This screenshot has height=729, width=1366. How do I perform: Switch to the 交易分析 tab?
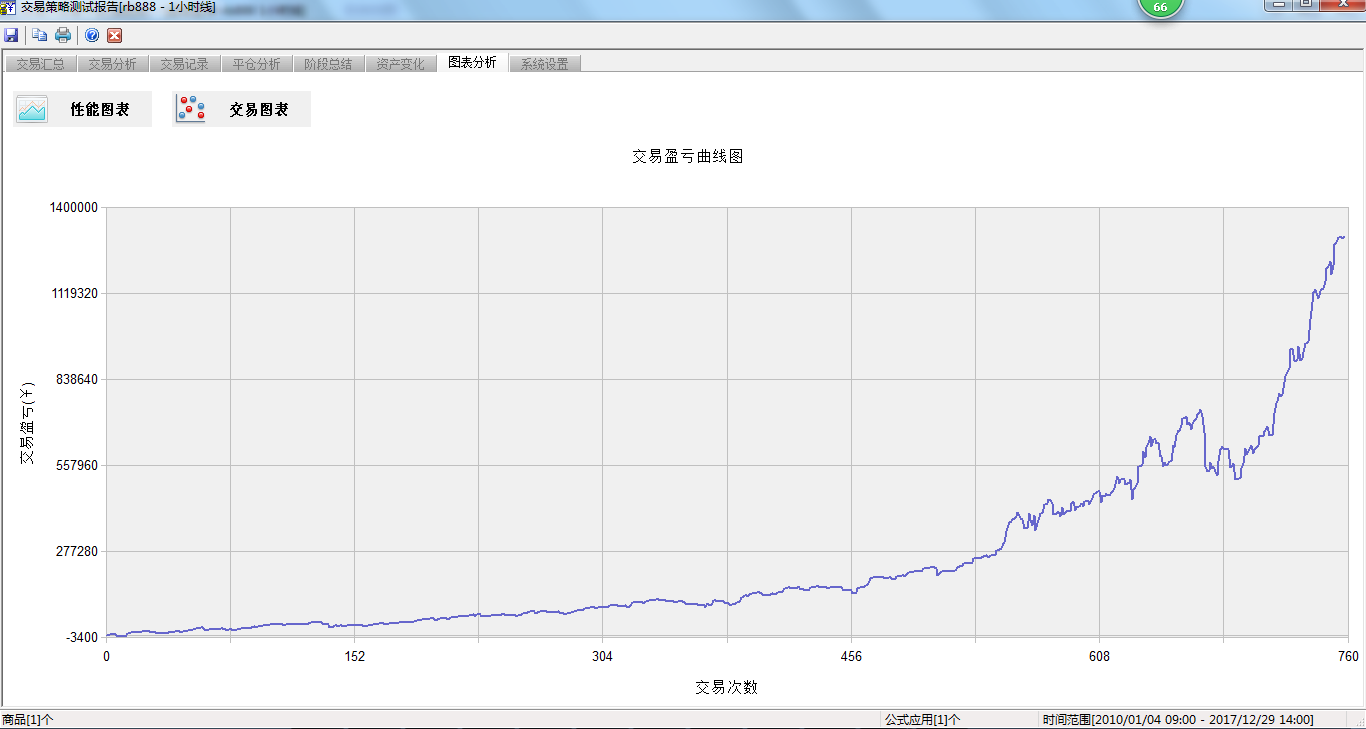[x=112, y=64]
